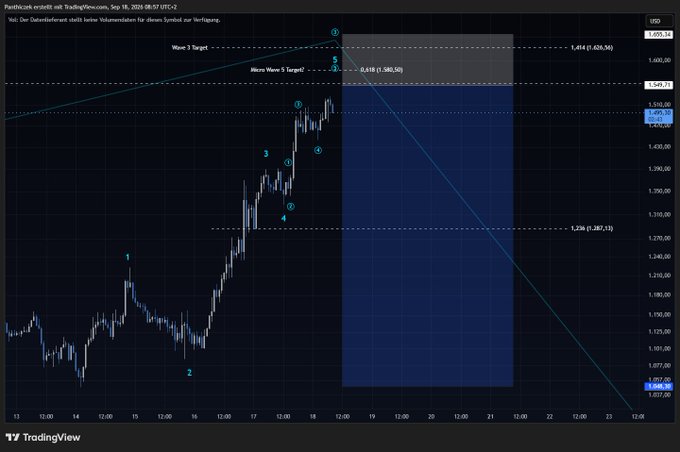
Task: Click the blue 1.048,30 price tag
Action: click(x=659, y=386)
